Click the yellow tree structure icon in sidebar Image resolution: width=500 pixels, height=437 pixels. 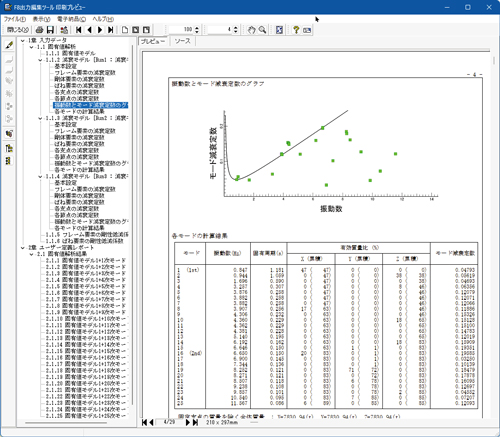9,148
